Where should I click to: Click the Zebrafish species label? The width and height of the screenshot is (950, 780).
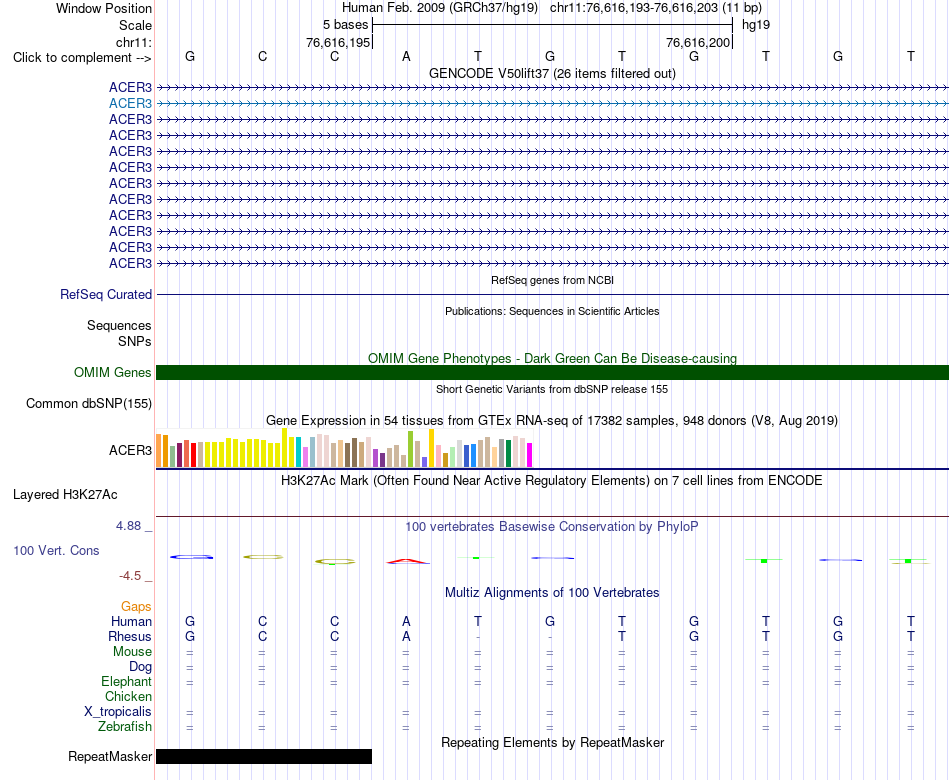[125, 727]
